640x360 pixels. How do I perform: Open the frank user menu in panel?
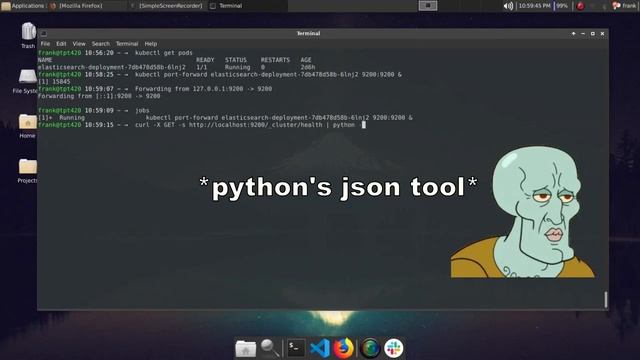[625, 6]
